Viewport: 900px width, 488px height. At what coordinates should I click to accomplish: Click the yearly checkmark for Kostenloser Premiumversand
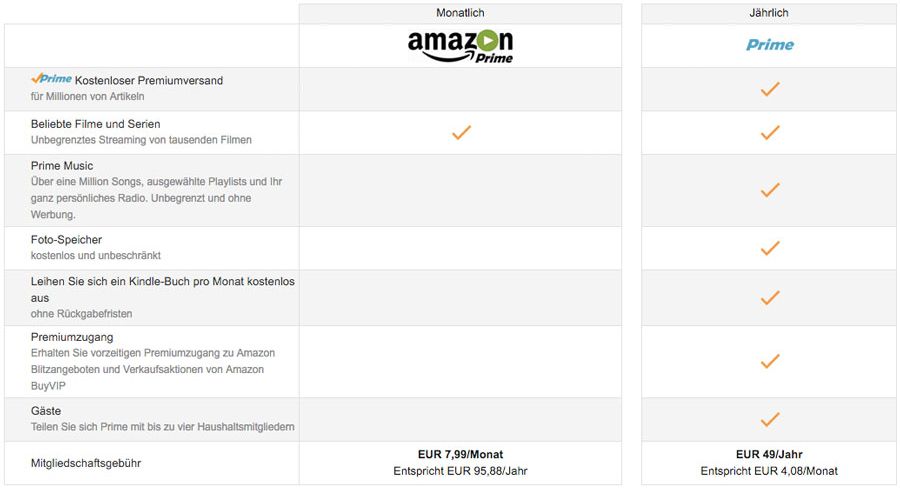[770, 89]
